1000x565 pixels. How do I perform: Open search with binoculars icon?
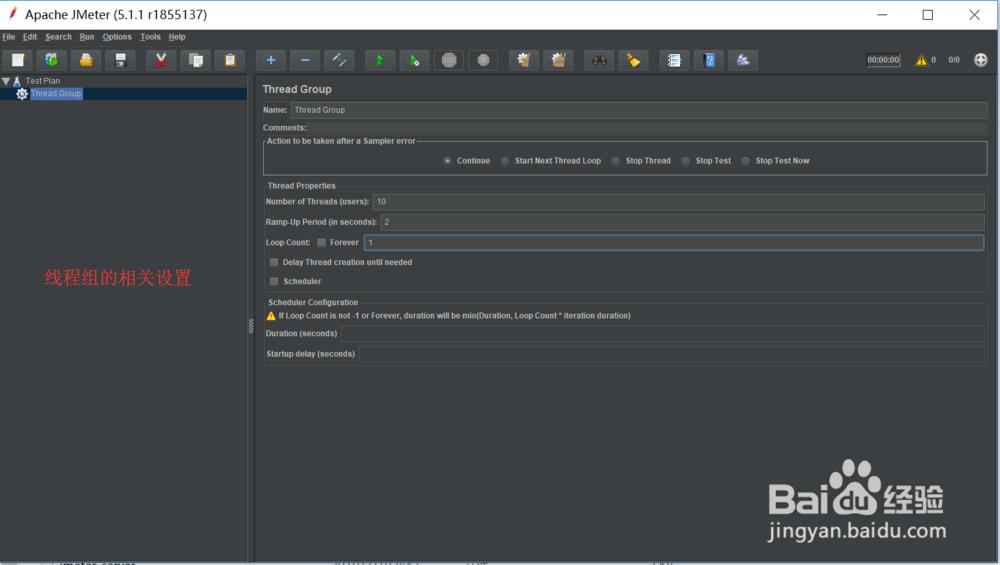tap(599, 60)
